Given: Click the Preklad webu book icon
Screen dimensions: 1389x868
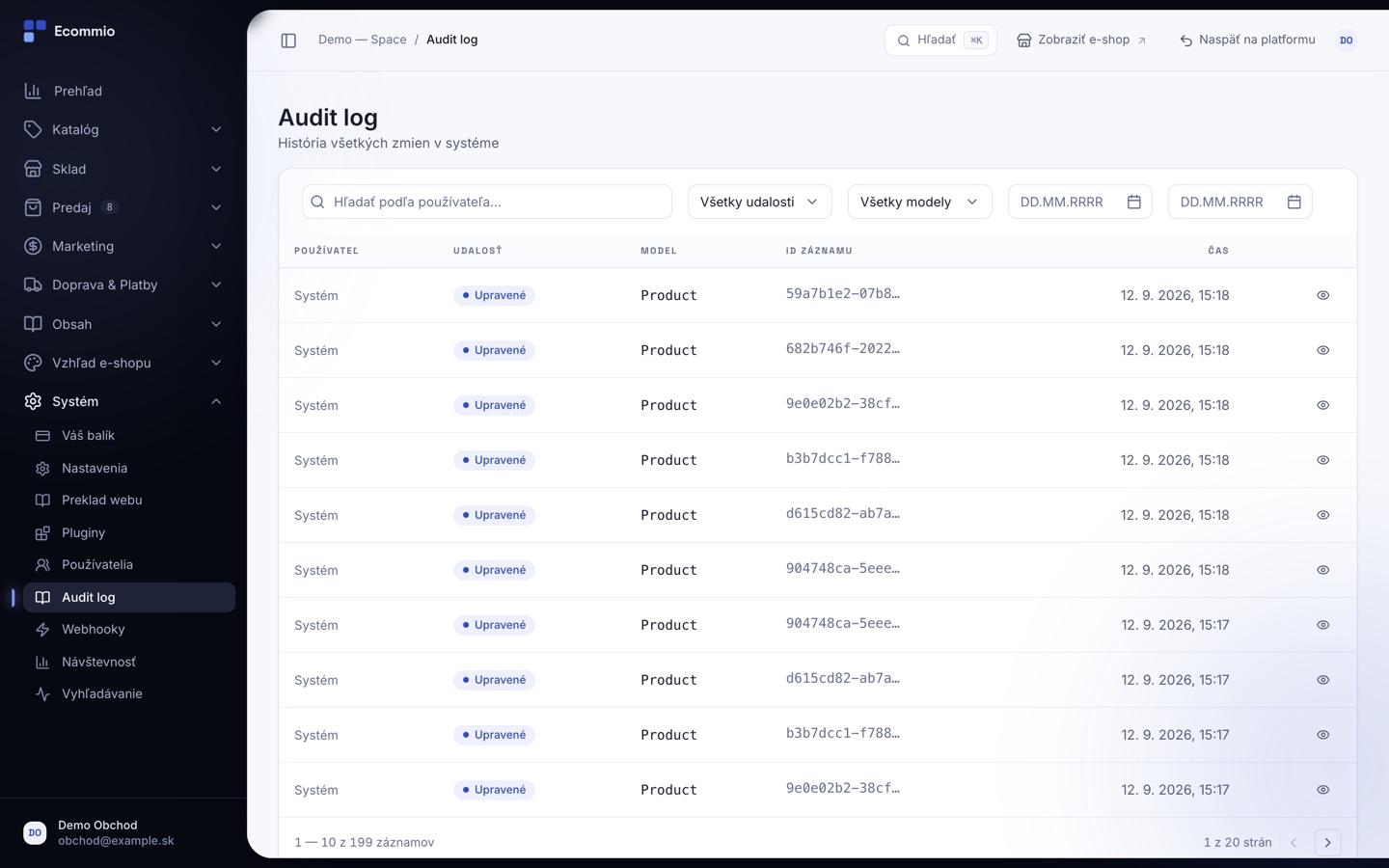Looking at the screenshot, I should 42,501.
